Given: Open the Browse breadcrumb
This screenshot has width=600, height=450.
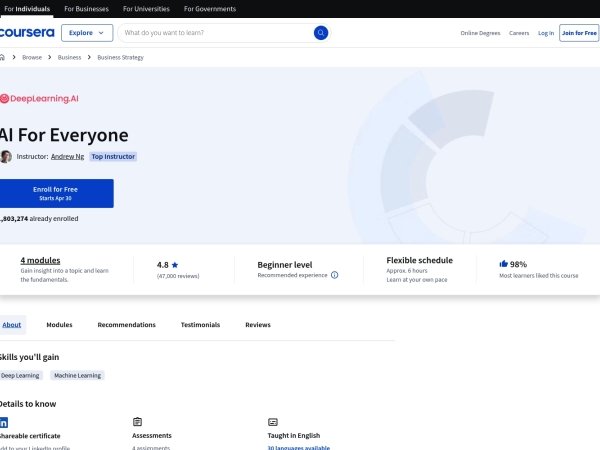Looking at the screenshot, I should click(x=32, y=57).
